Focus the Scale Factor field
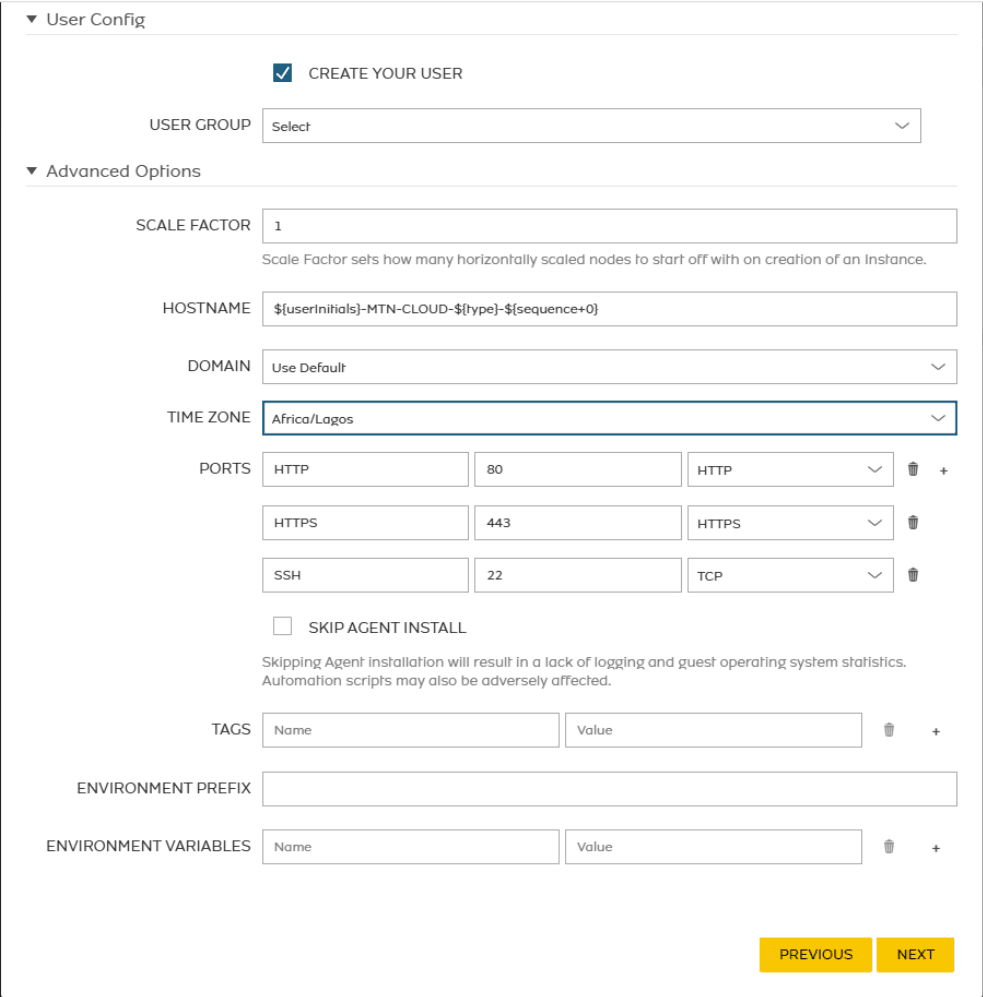The image size is (983, 997). (609, 226)
